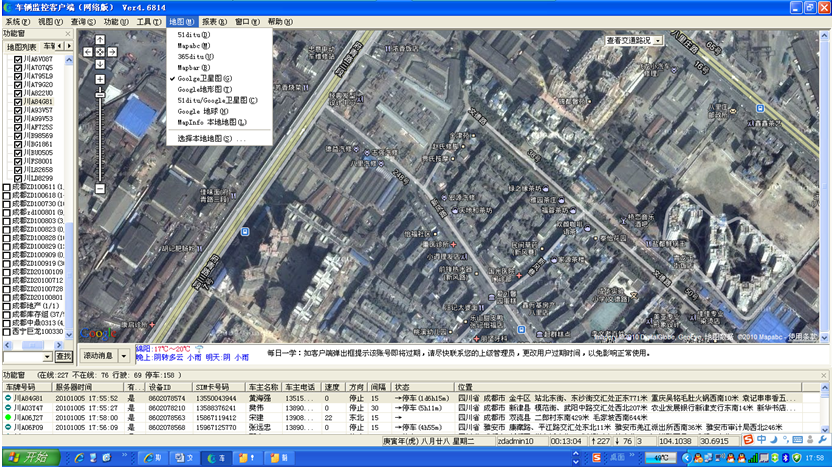Click the pan up arrow on map
Screen dimensions: 833x468
tap(100, 41)
